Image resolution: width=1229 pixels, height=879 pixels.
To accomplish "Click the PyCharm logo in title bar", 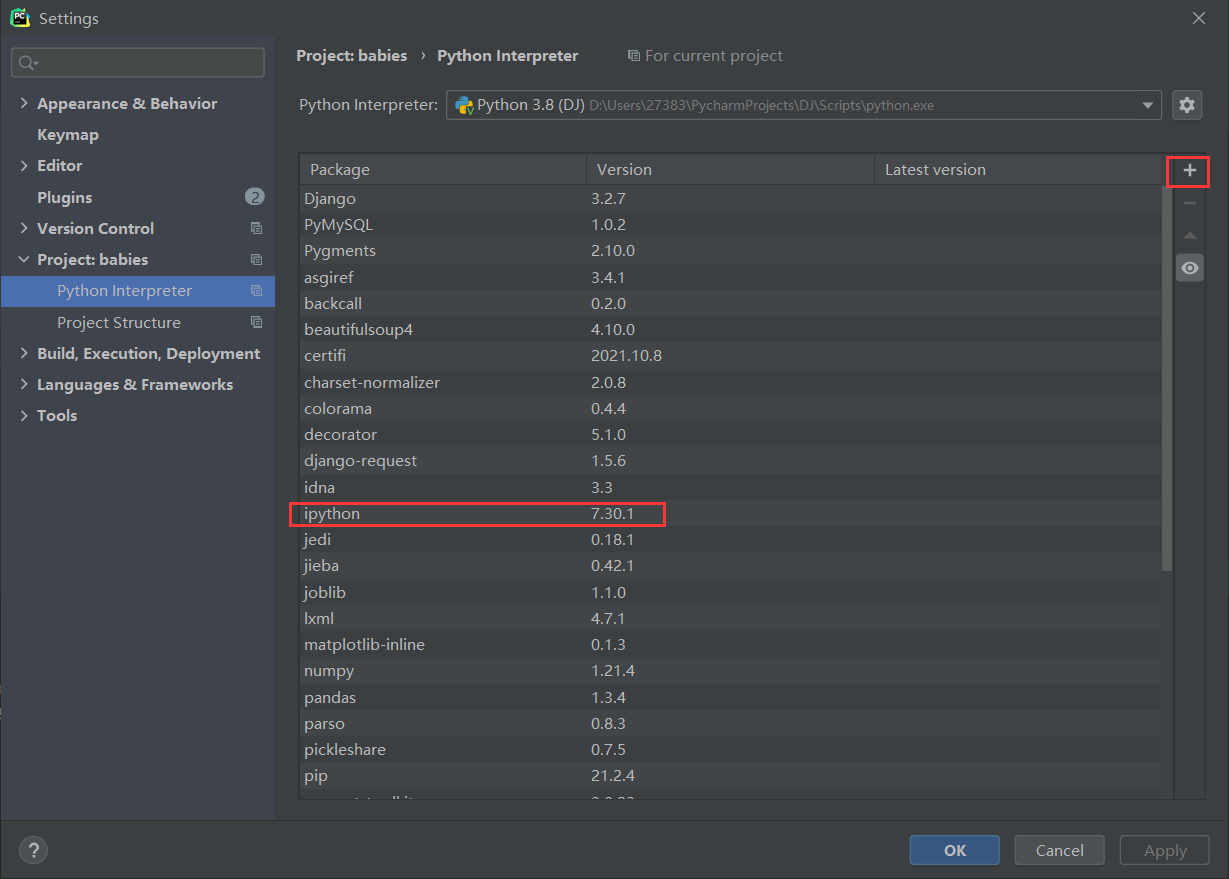I will pyautogui.click(x=19, y=18).
